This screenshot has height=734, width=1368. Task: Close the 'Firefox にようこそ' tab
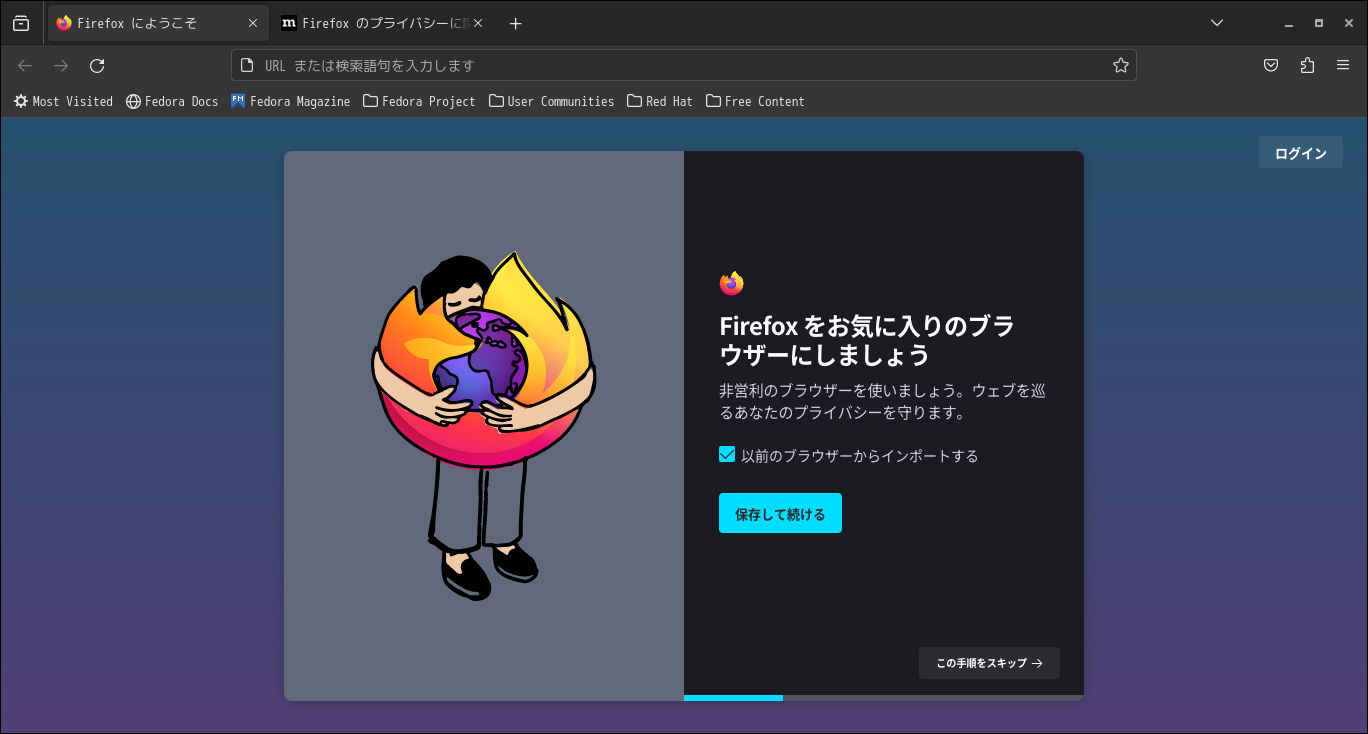coord(253,23)
